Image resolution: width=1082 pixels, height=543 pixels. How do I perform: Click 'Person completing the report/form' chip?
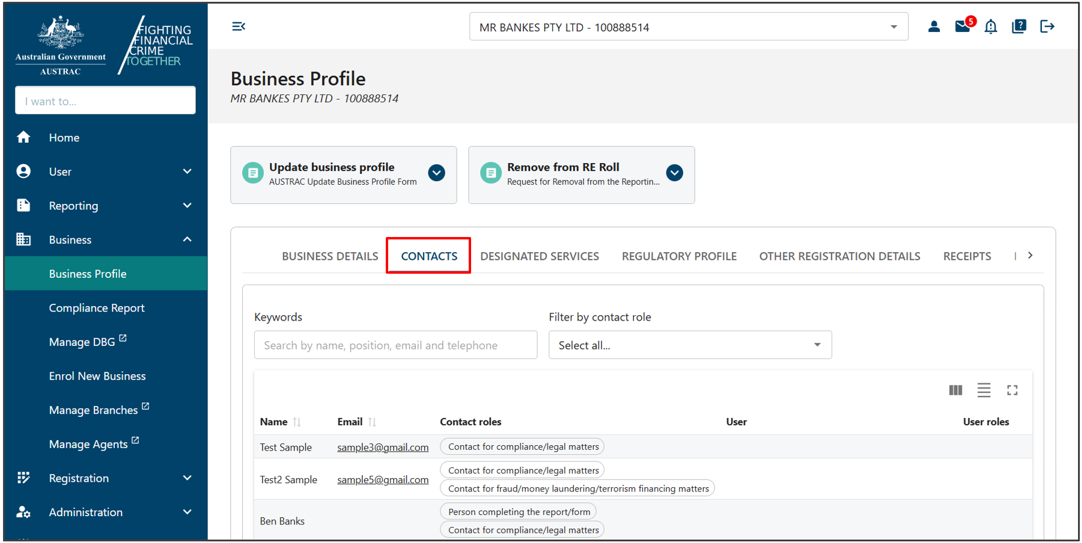coord(518,512)
